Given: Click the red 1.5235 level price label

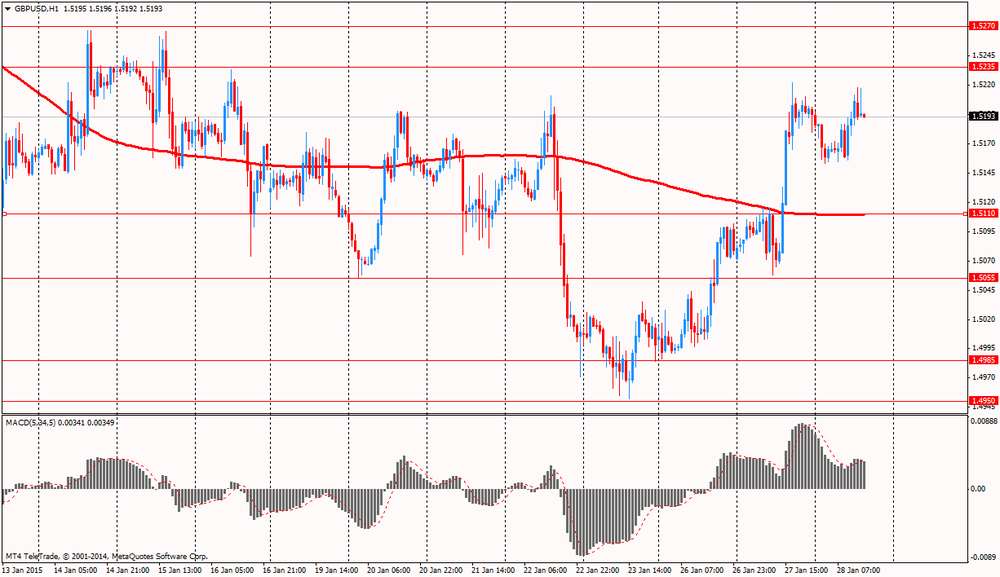Looking at the screenshot, I should tap(982, 67).
